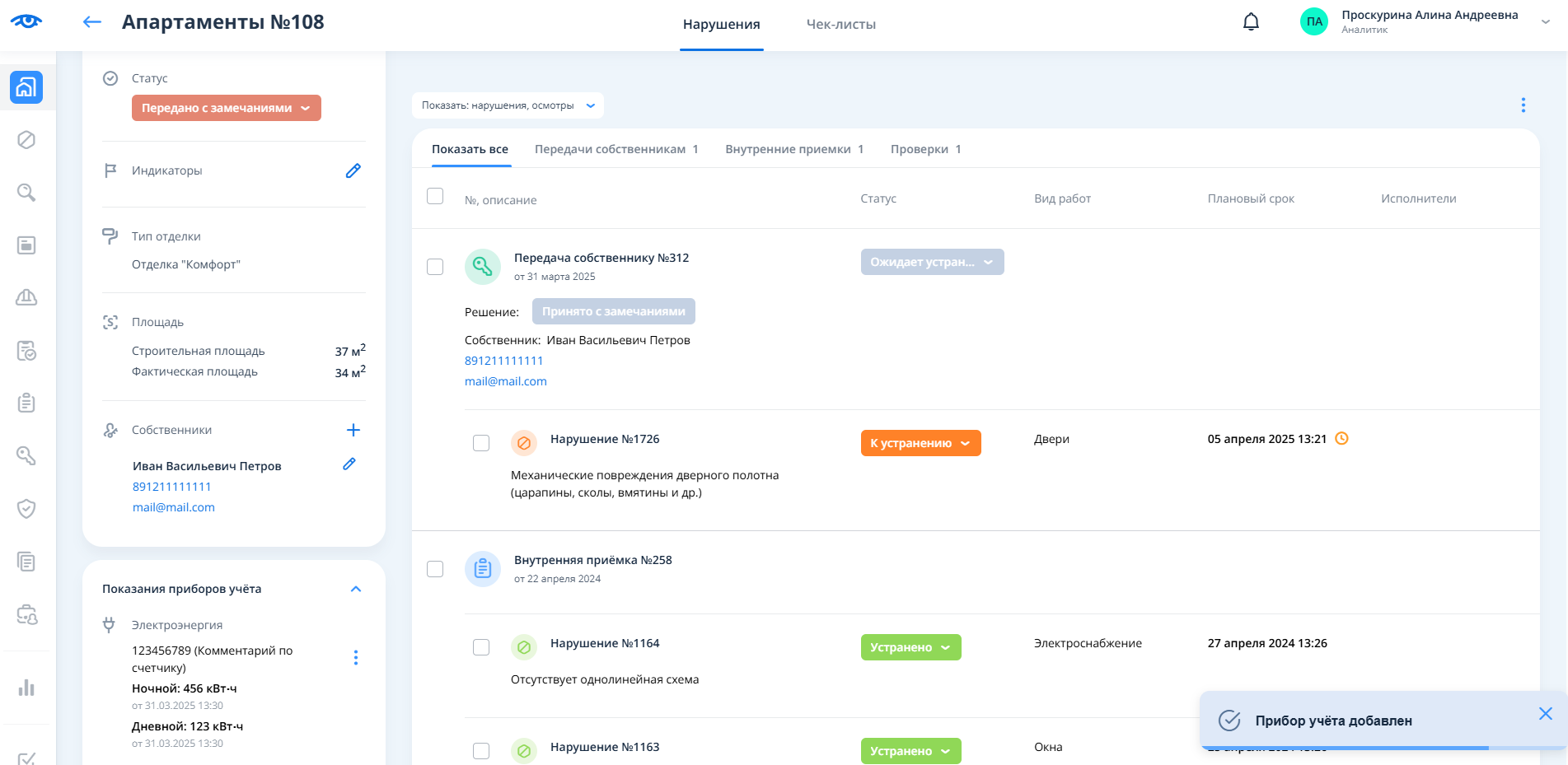The height and width of the screenshot is (765, 1568).
Task: Change the К устранению status of violation №1726
Action: (x=920, y=443)
